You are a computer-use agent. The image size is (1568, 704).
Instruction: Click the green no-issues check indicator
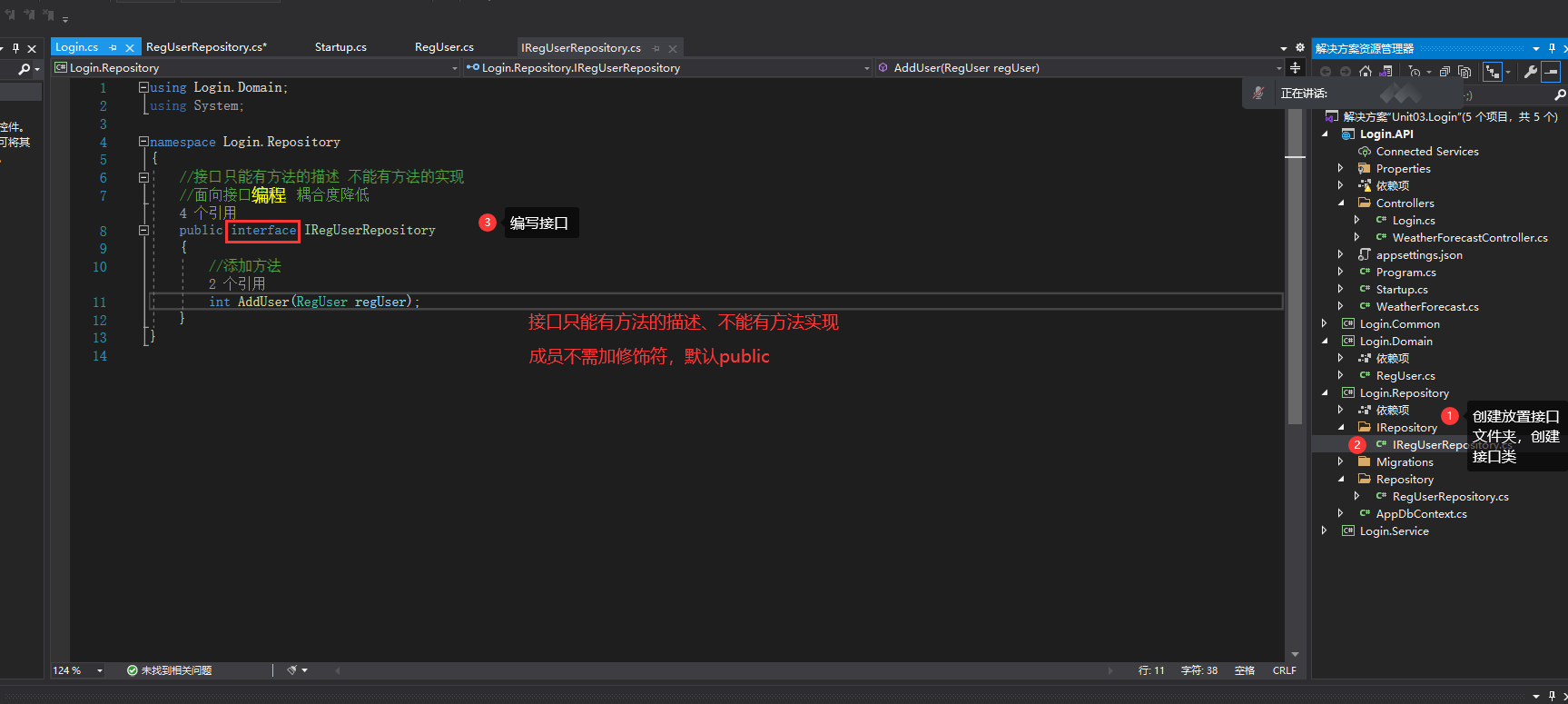tap(133, 670)
